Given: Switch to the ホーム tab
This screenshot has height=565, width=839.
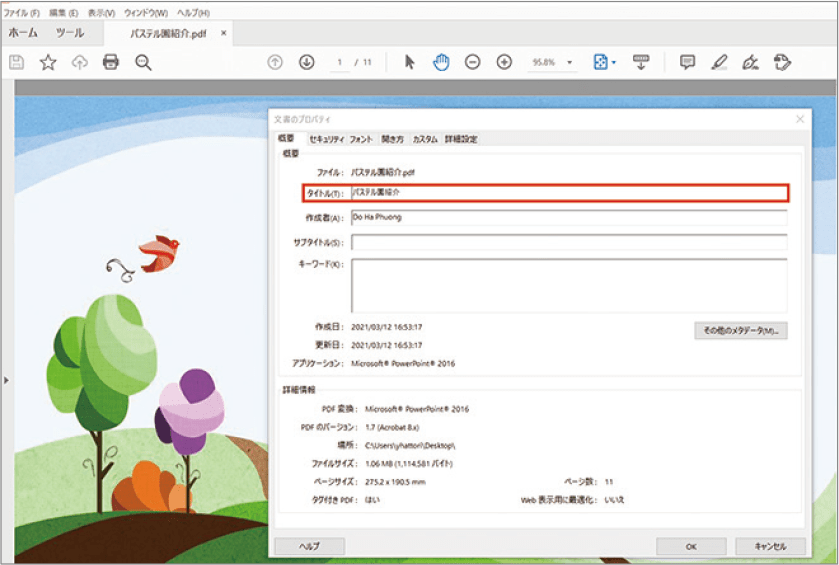Looking at the screenshot, I should pyautogui.click(x=23, y=33).
